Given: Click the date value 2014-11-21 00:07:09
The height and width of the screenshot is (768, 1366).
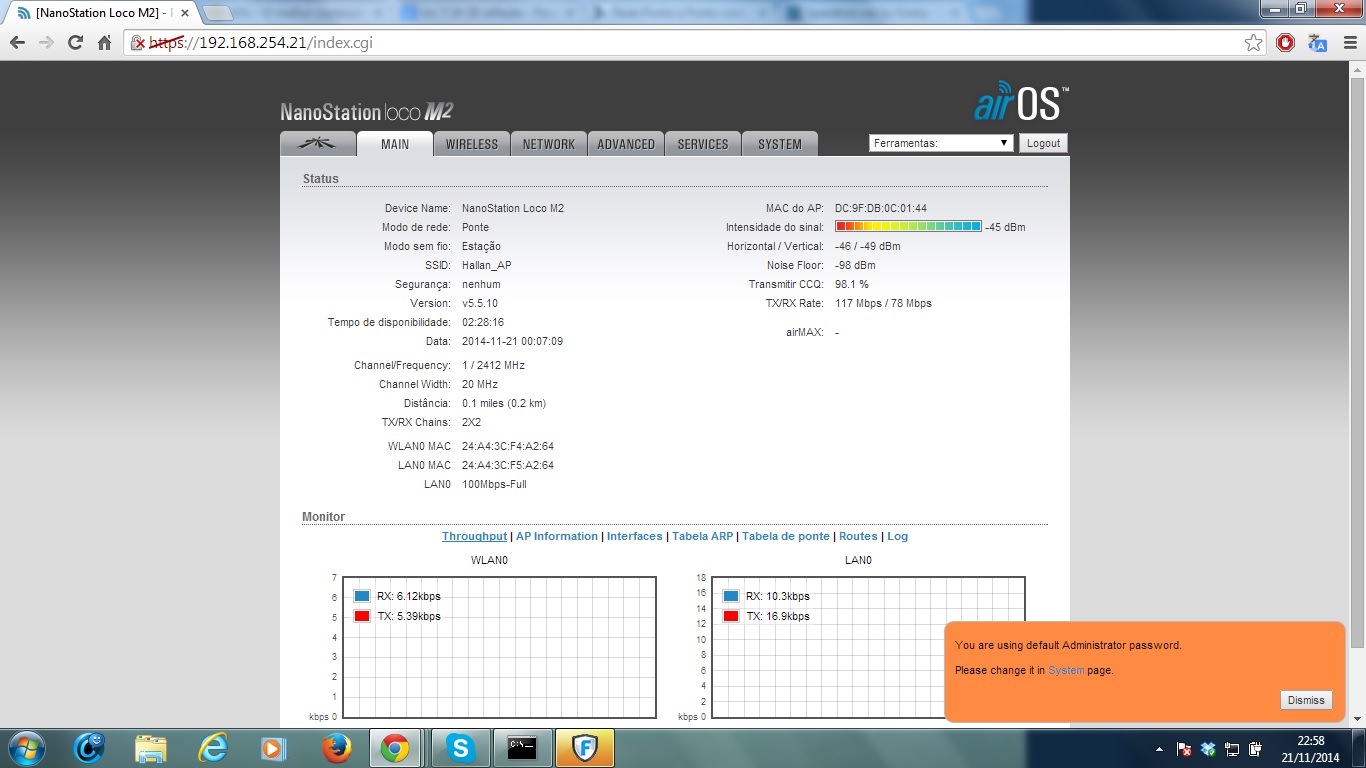Looking at the screenshot, I should [512, 341].
